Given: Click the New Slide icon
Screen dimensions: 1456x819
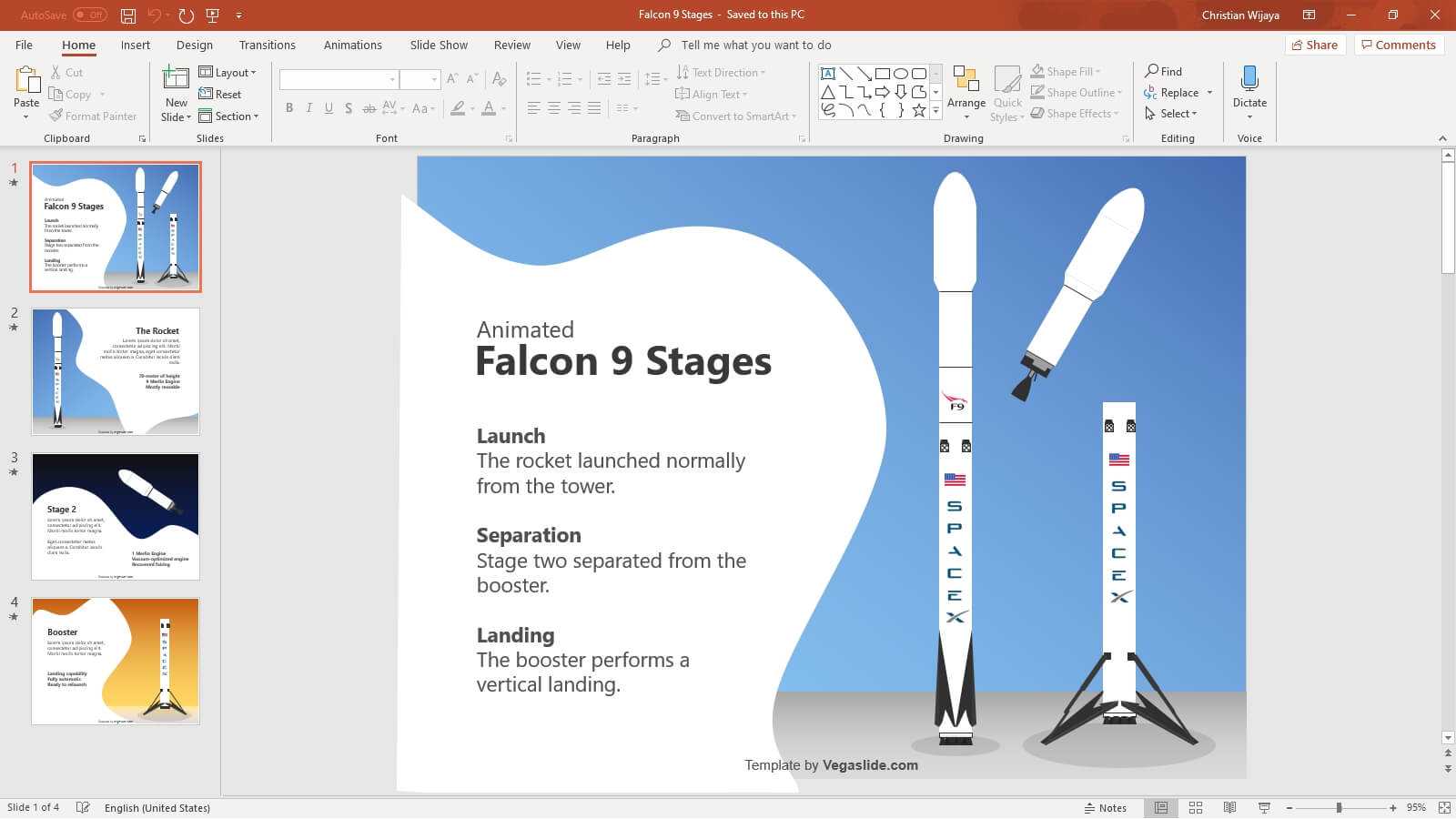Looking at the screenshot, I should 176,78.
